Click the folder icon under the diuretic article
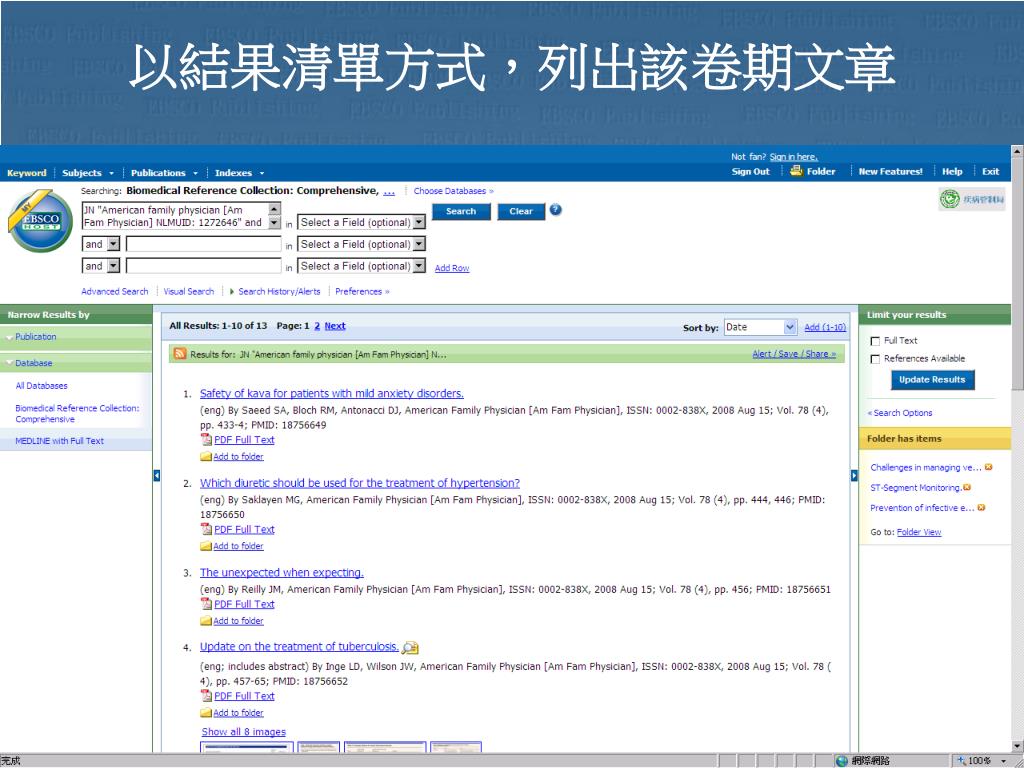This screenshot has height=768, width=1024. point(206,546)
